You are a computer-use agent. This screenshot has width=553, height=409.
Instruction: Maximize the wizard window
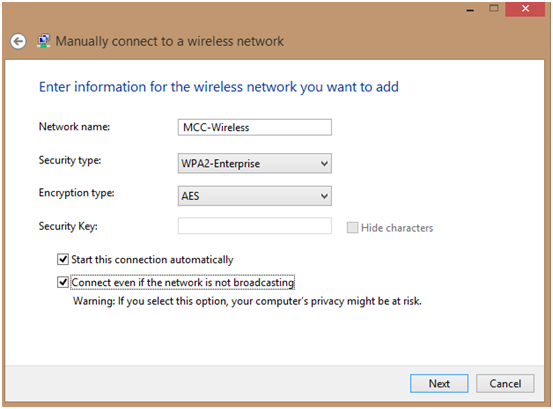(x=494, y=8)
